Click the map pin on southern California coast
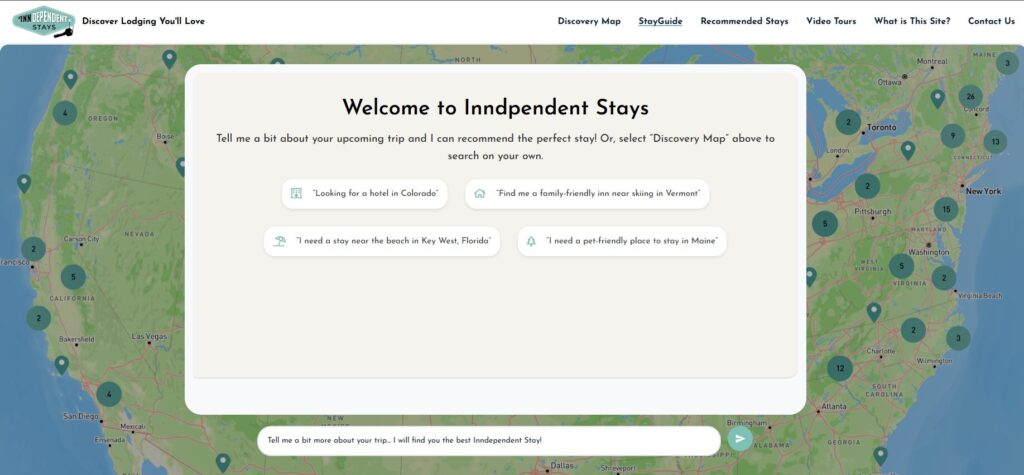This screenshot has height=475, width=1024. [61, 365]
